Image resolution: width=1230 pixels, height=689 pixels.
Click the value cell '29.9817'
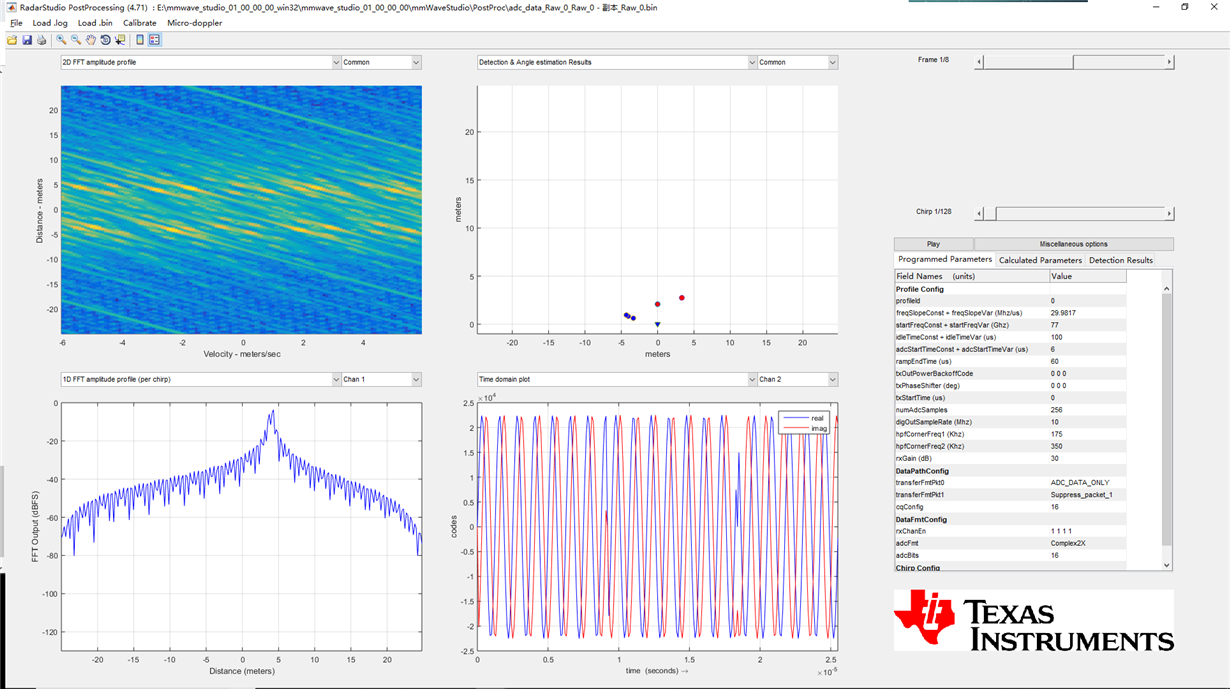pos(1088,313)
